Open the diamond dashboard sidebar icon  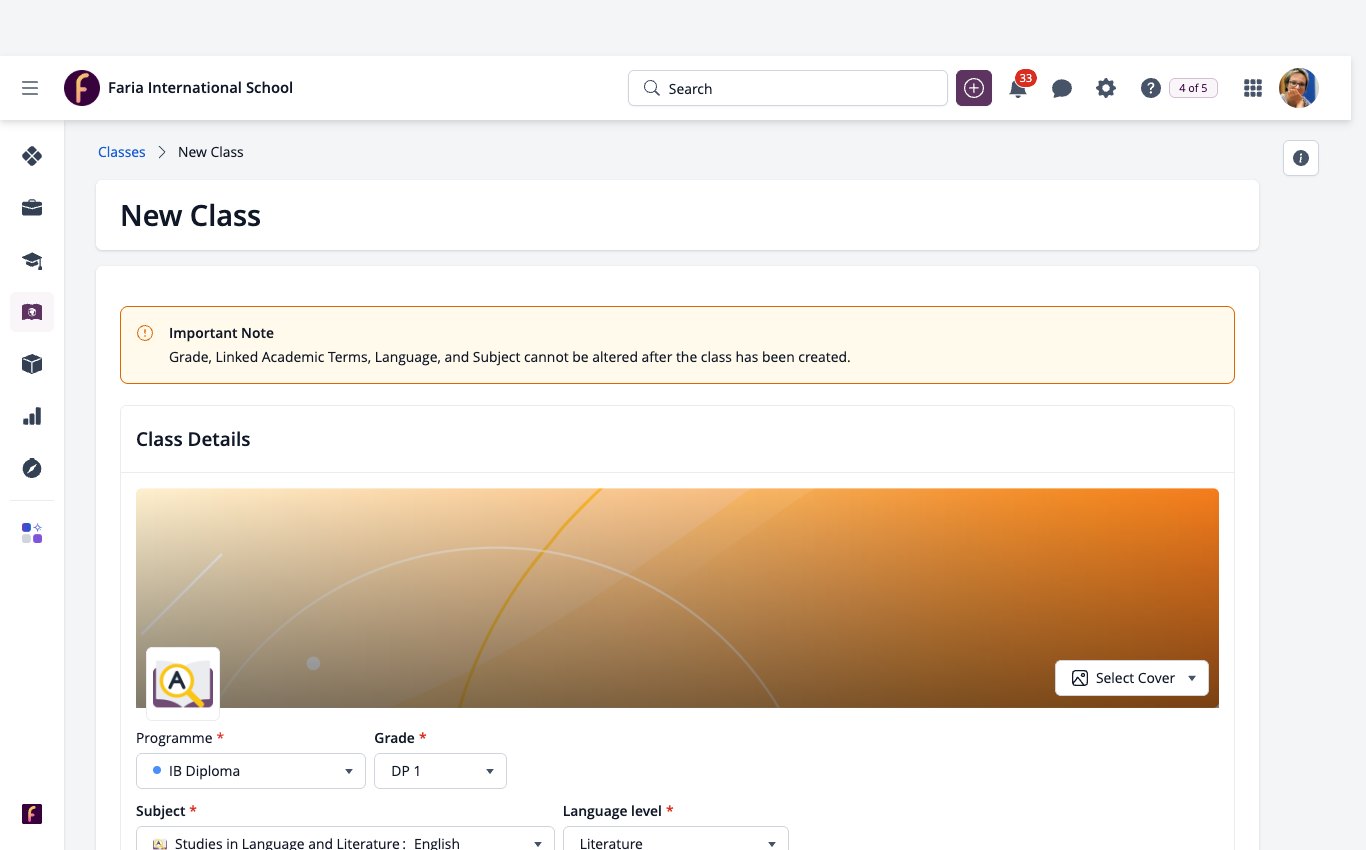tap(32, 156)
